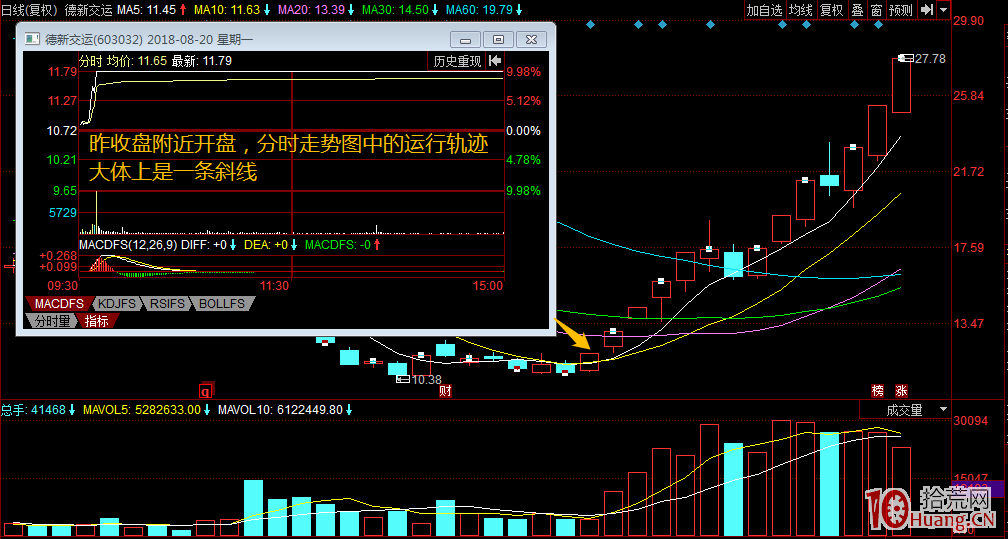Click the 财 financial marker icon
The height and width of the screenshot is (539, 1008).
tap(446, 390)
